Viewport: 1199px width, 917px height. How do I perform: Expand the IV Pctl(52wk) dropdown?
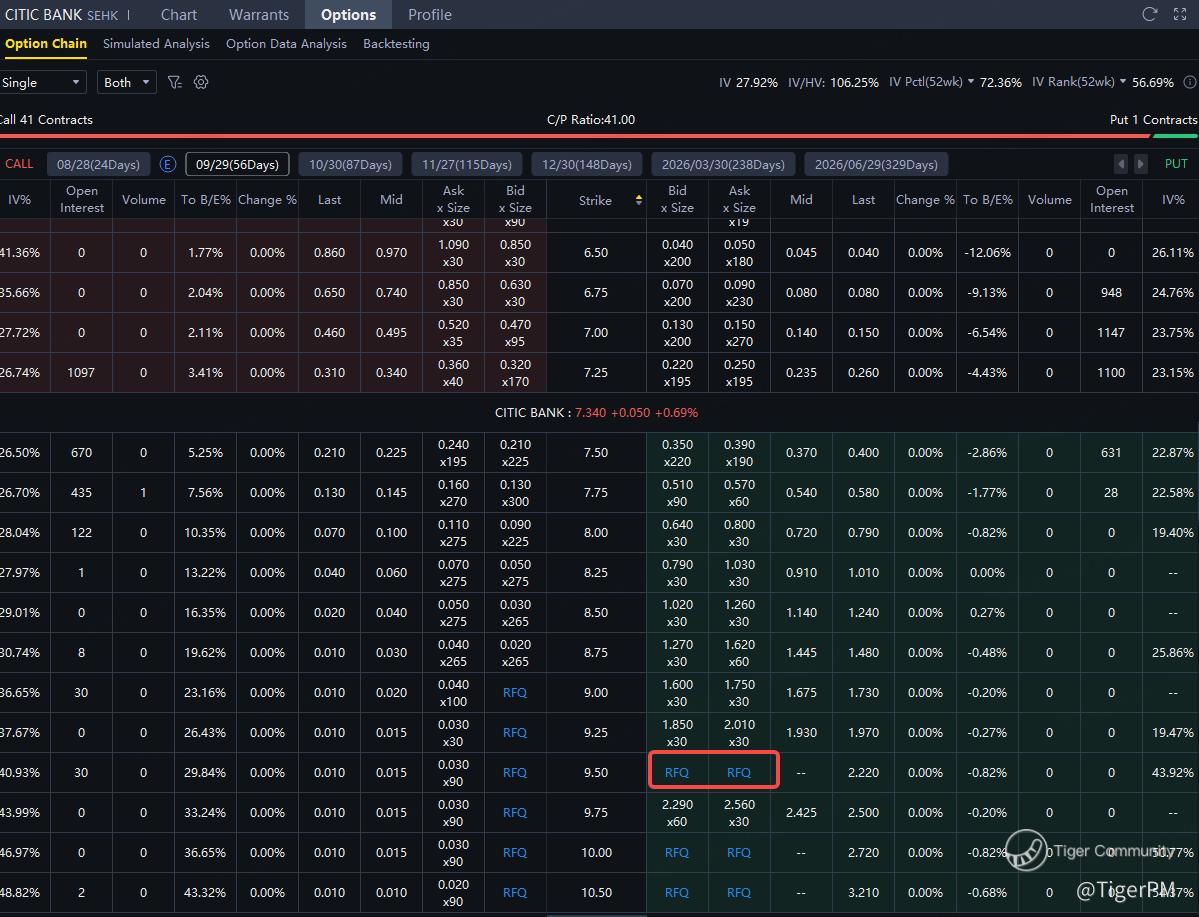coord(970,82)
